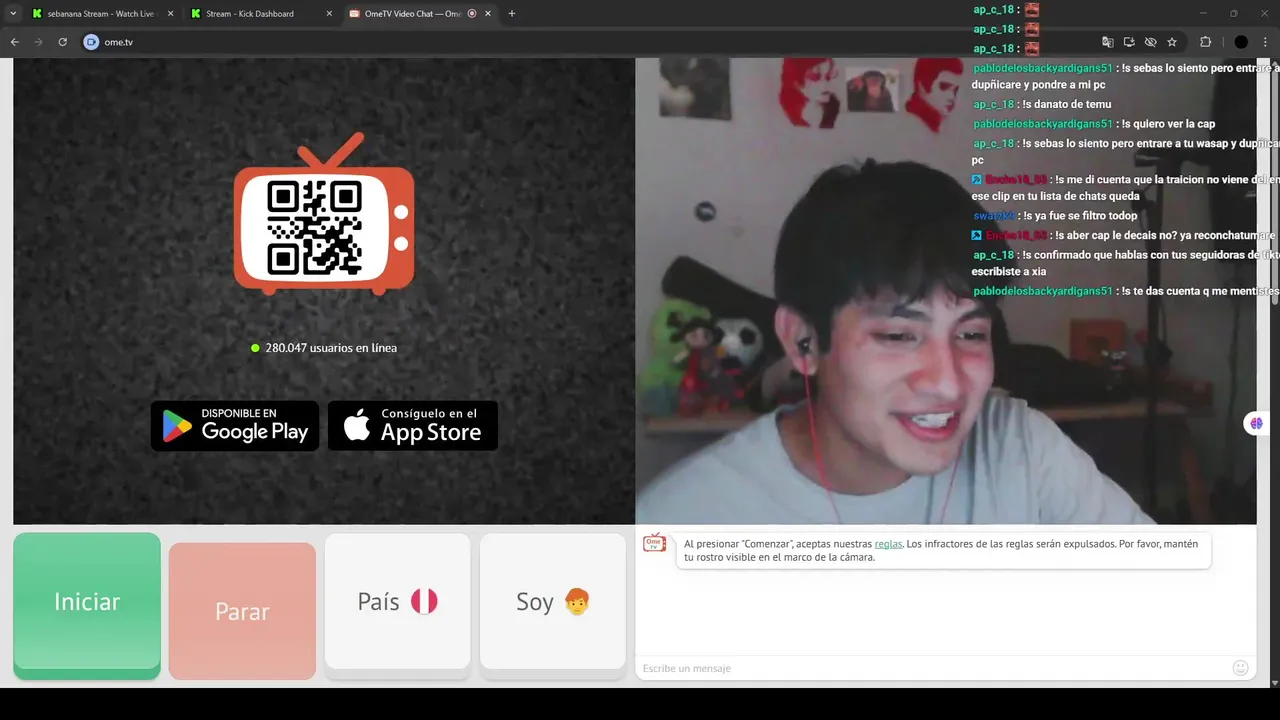Open the Soy gender selector
Screen dimensions: 1280x720
point(553,602)
